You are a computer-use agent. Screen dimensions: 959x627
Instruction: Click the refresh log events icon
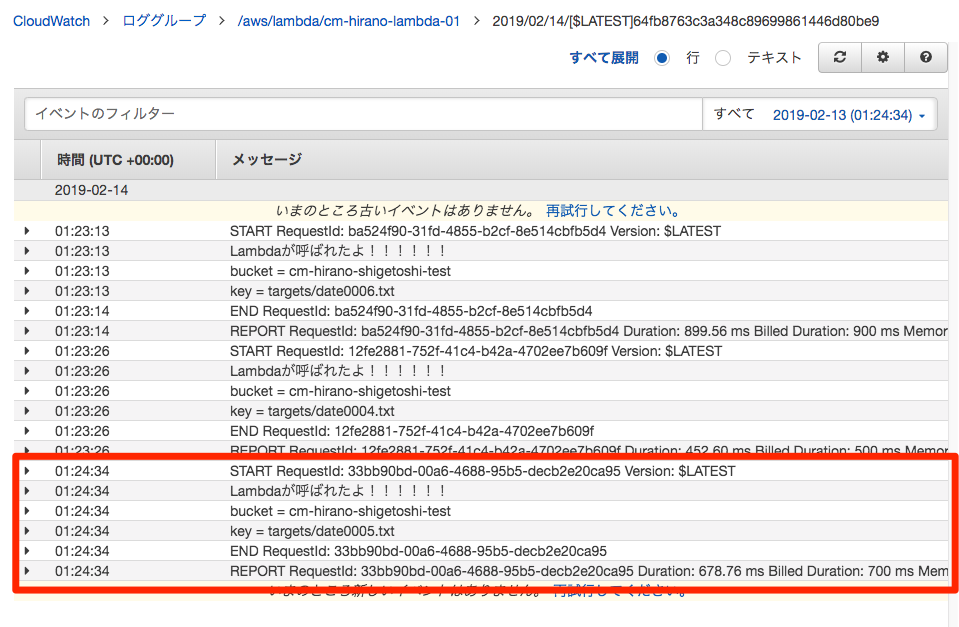[840, 58]
